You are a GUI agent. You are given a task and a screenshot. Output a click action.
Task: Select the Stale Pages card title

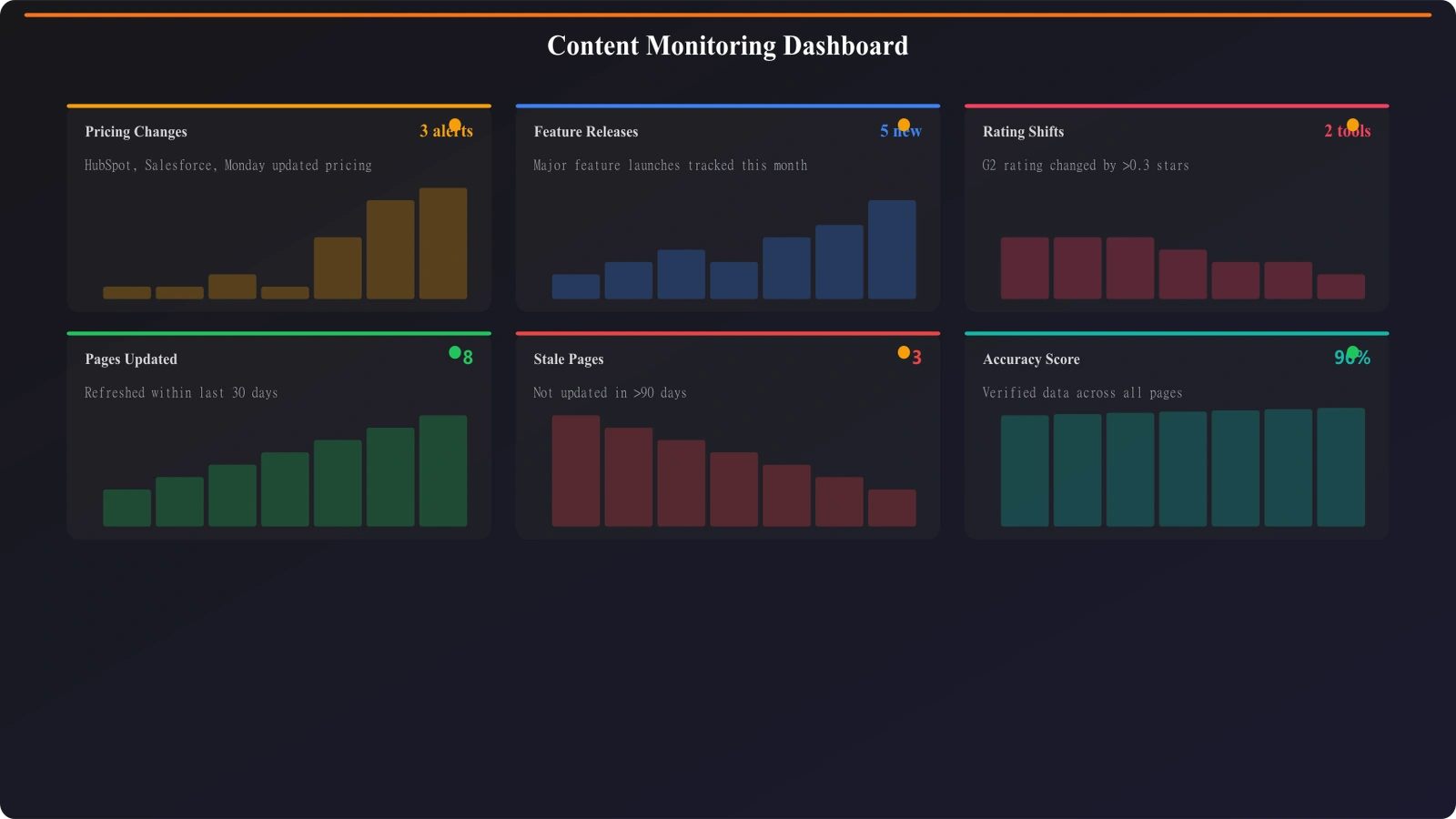click(x=568, y=359)
